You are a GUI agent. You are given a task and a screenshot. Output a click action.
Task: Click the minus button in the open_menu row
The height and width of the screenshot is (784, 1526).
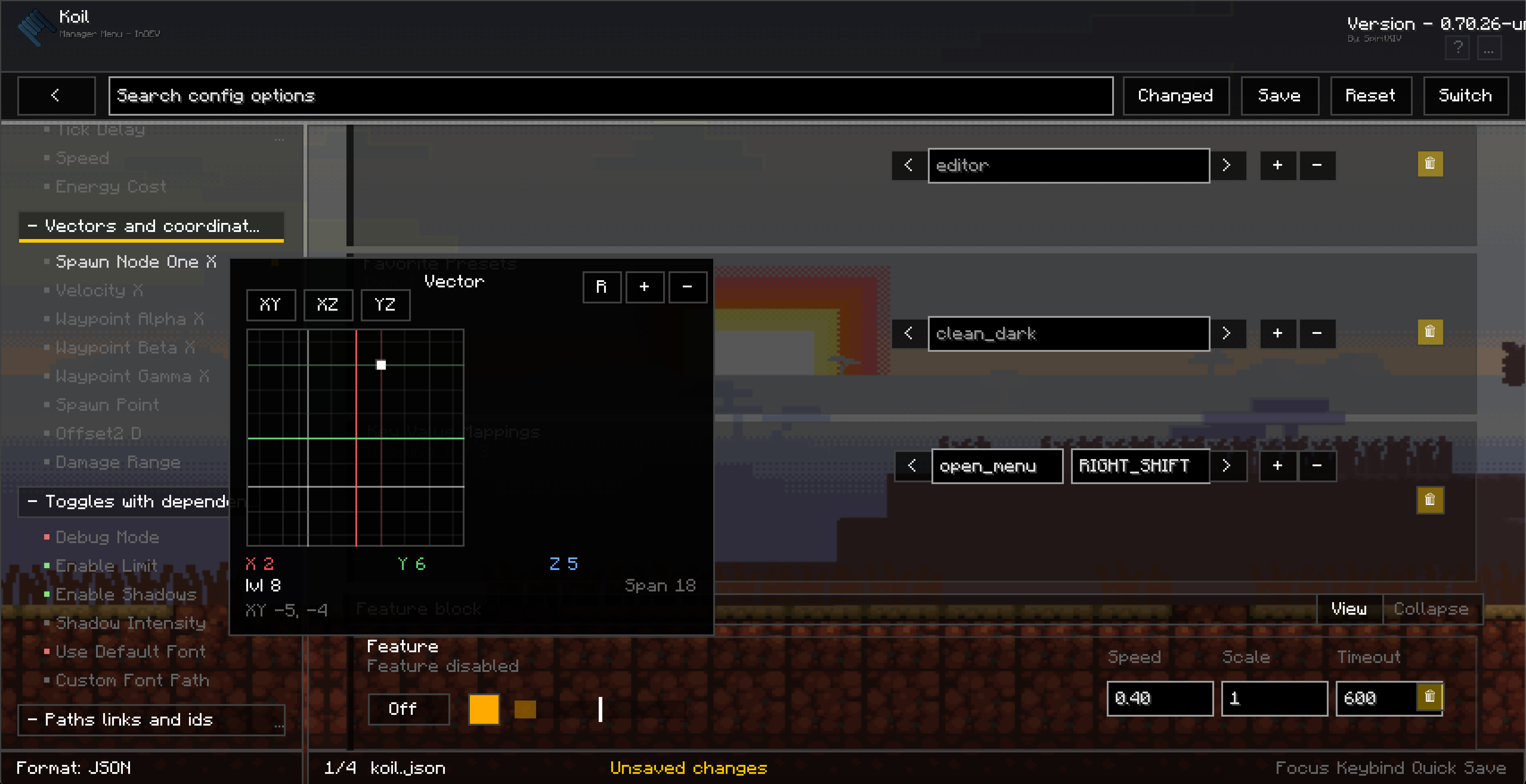(1317, 466)
